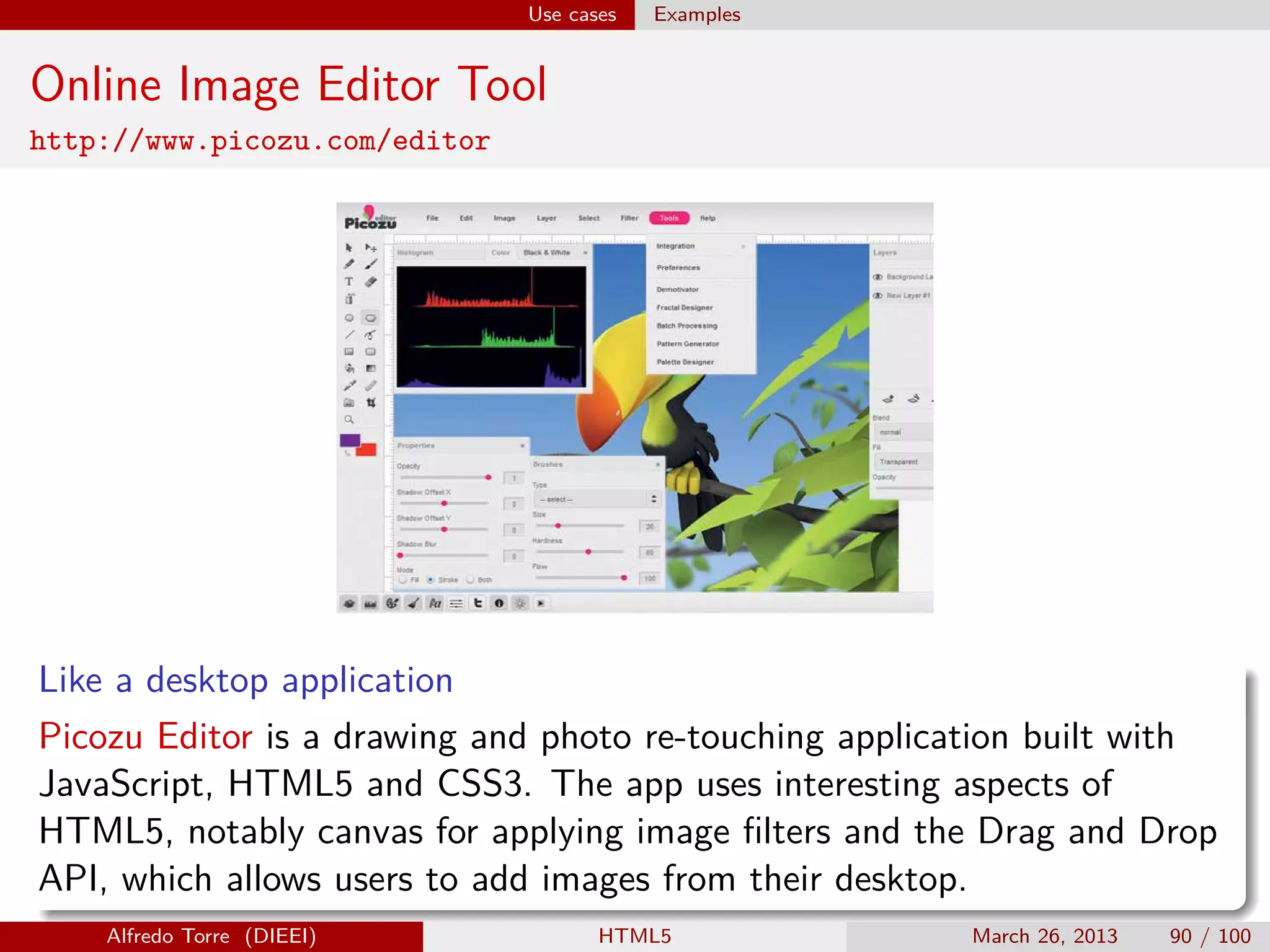This screenshot has height=952, width=1270.
Task: Click the highlighted Tools menu
Action: pyautogui.click(x=669, y=218)
